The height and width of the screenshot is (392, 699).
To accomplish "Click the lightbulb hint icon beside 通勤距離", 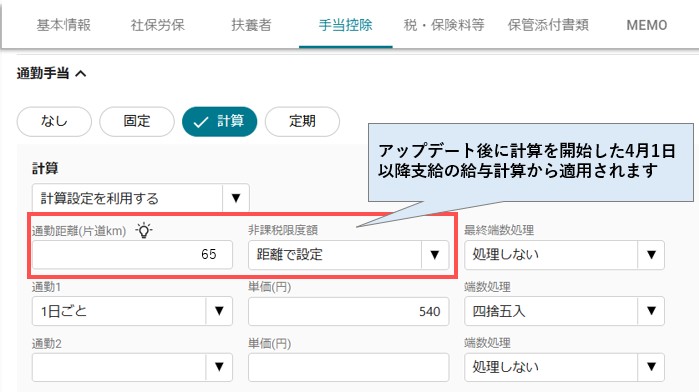I will point(144,230).
